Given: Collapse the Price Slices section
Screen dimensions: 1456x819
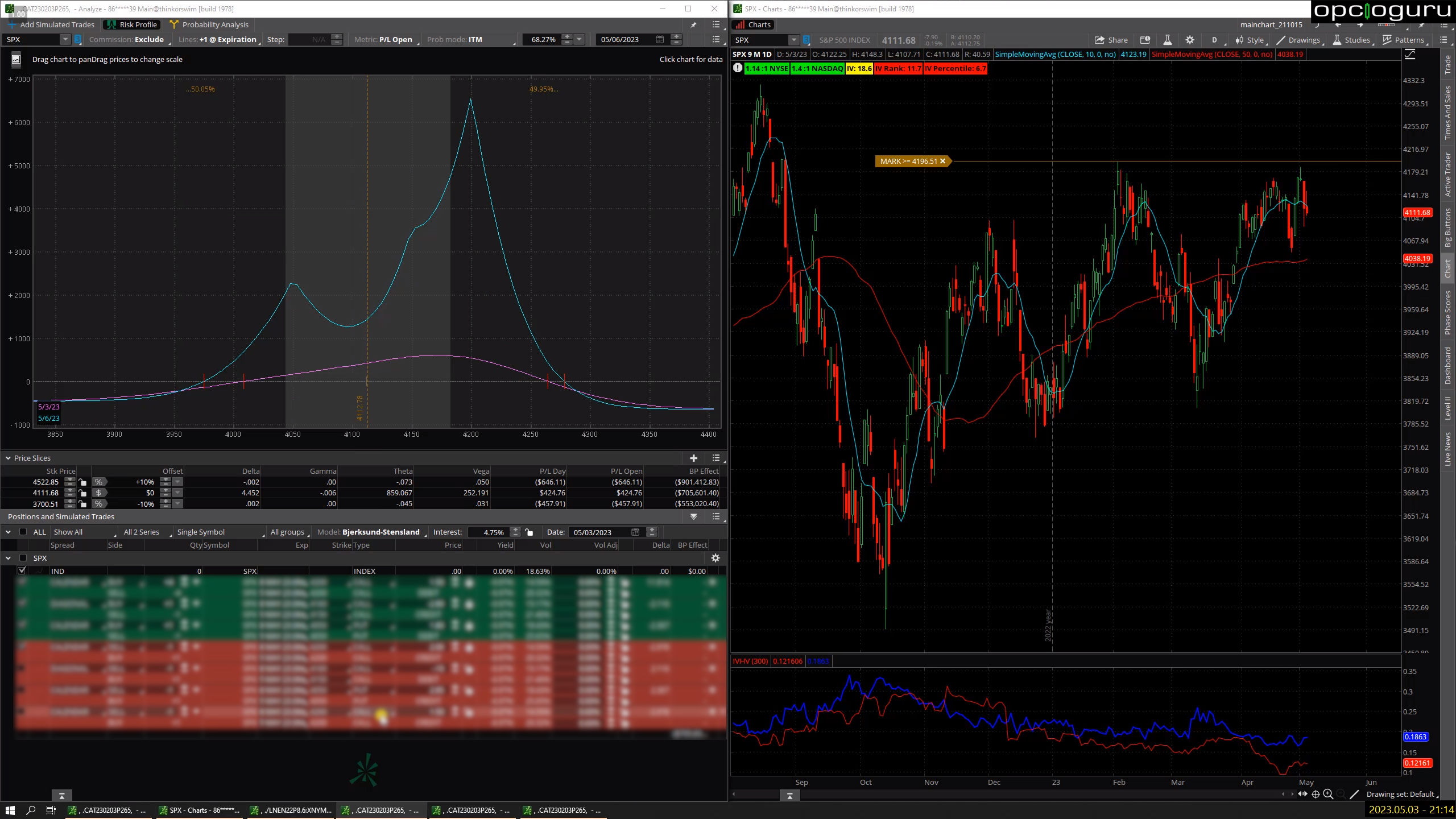Looking at the screenshot, I should 8,458.
